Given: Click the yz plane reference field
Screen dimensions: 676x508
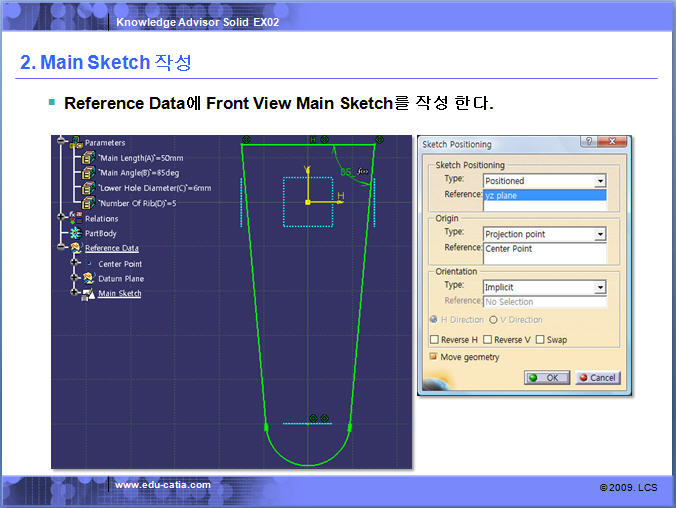Looking at the screenshot, I should point(545,196).
